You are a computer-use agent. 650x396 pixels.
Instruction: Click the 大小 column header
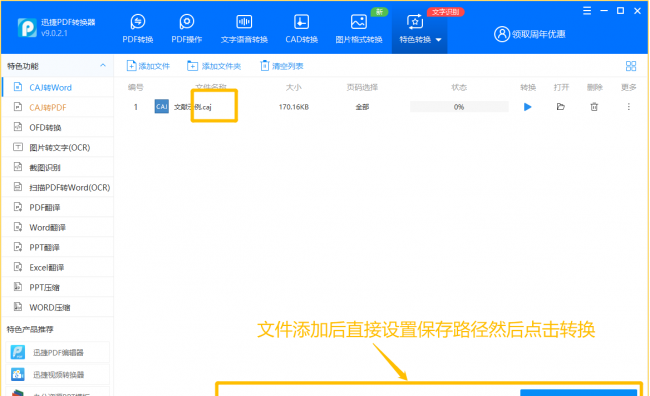coord(293,87)
